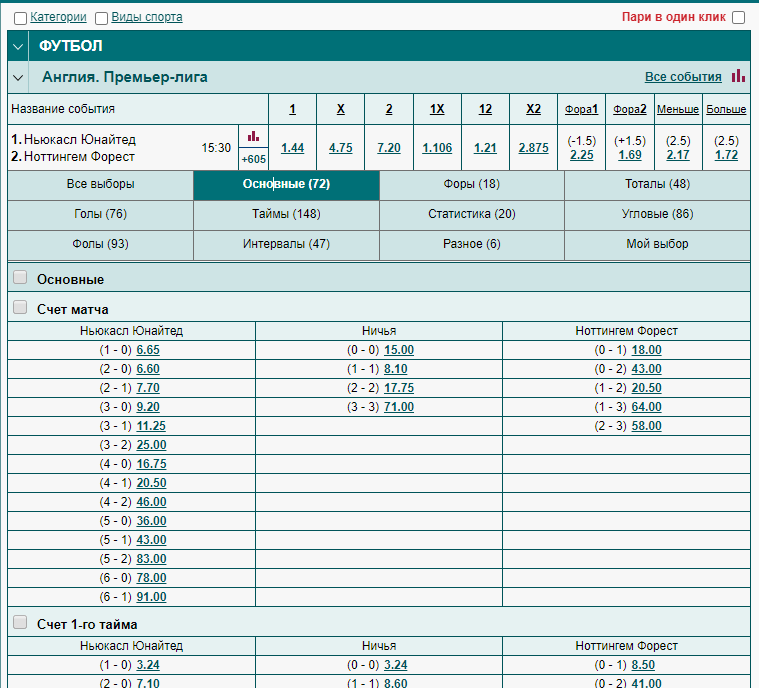Image resolution: width=759 pixels, height=688 pixels.
Task: Click the Категории link
Action: 58,17
